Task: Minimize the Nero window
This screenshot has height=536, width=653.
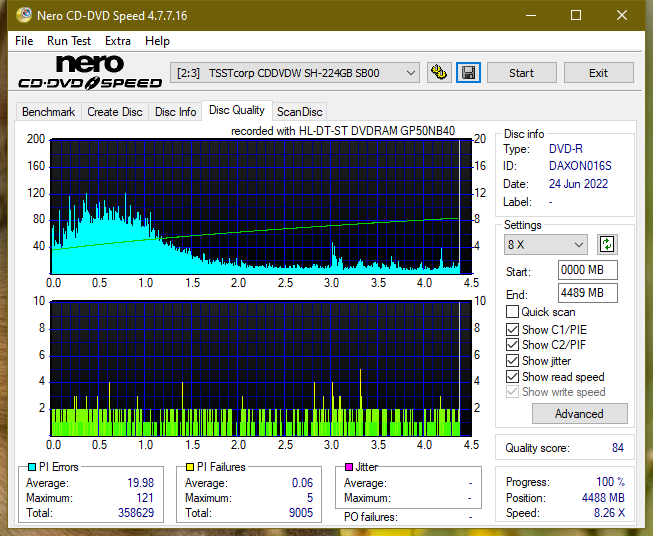Action: pyautogui.click(x=531, y=15)
